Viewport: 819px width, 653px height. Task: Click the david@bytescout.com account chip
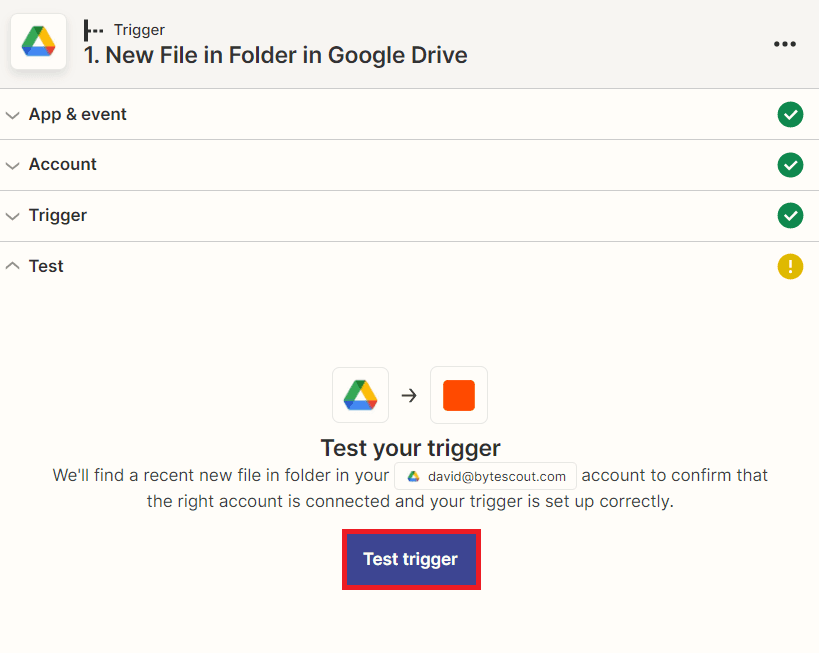pos(486,476)
